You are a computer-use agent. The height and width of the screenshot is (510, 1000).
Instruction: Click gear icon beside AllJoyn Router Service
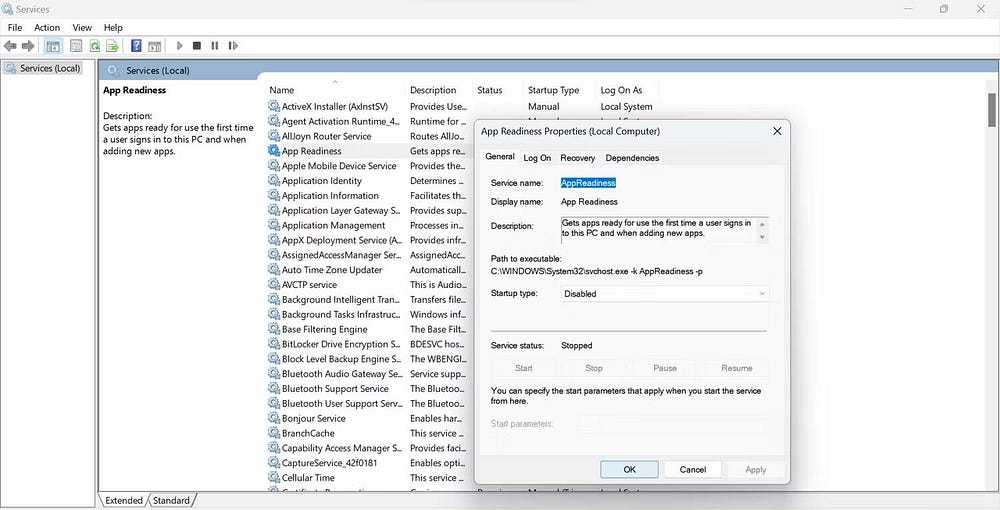tap(274, 136)
